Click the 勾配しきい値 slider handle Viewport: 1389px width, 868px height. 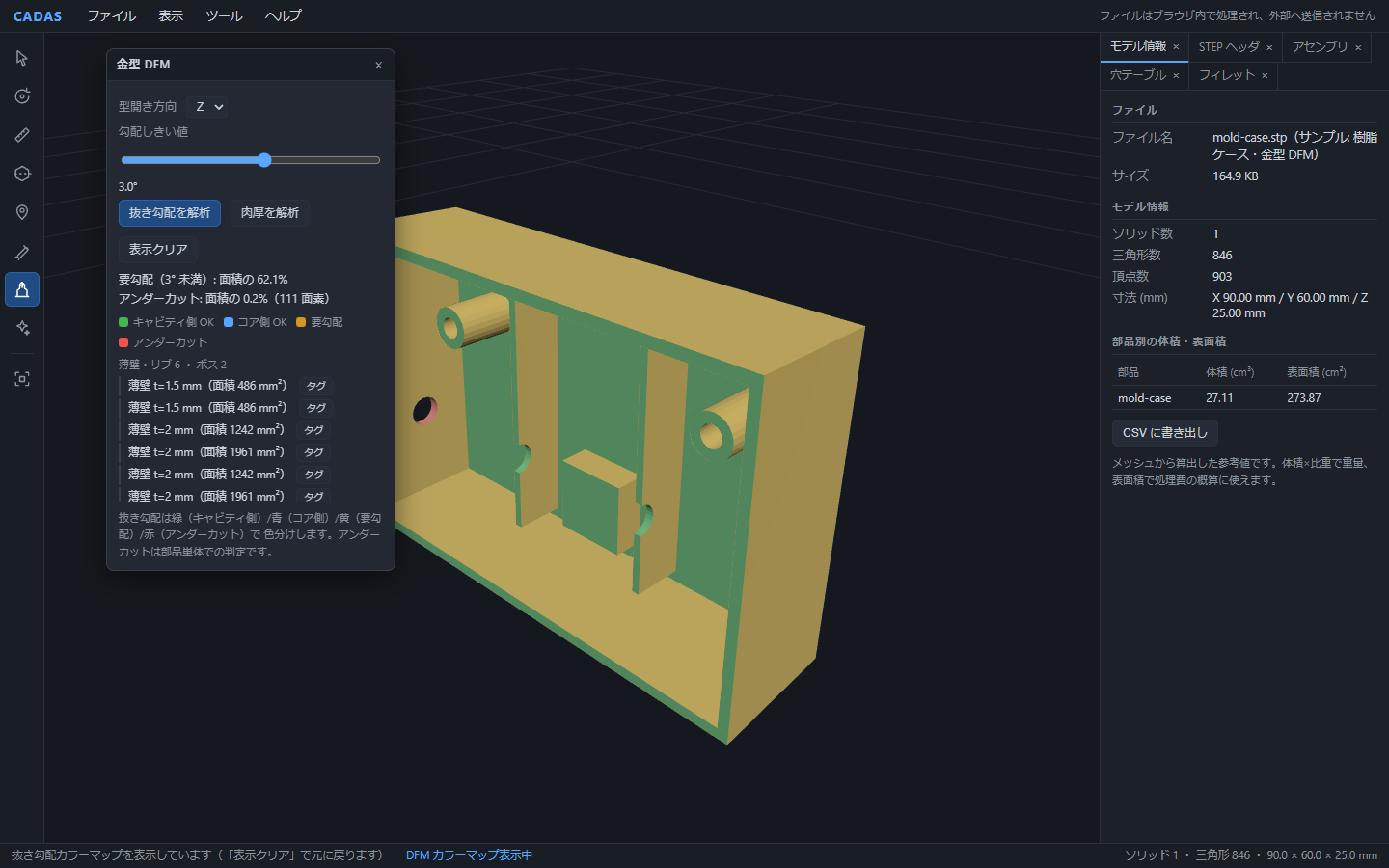(264, 160)
